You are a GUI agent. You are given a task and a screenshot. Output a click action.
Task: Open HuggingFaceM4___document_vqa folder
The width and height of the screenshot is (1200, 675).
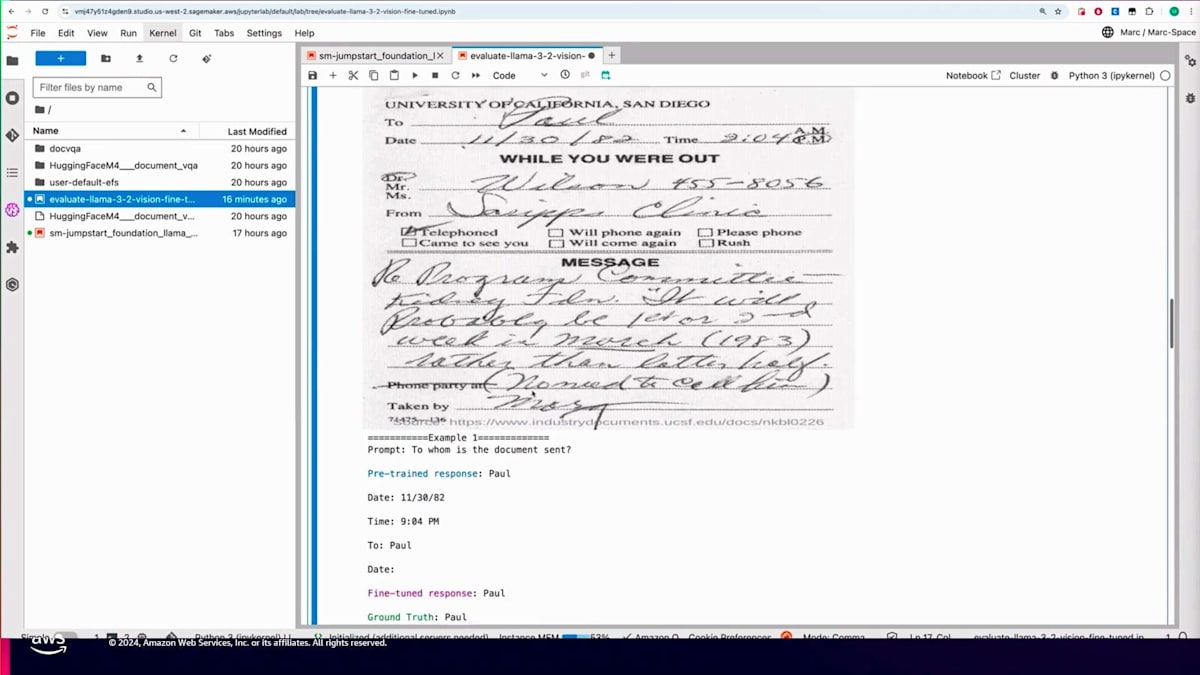pyautogui.click(x=160, y=165)
